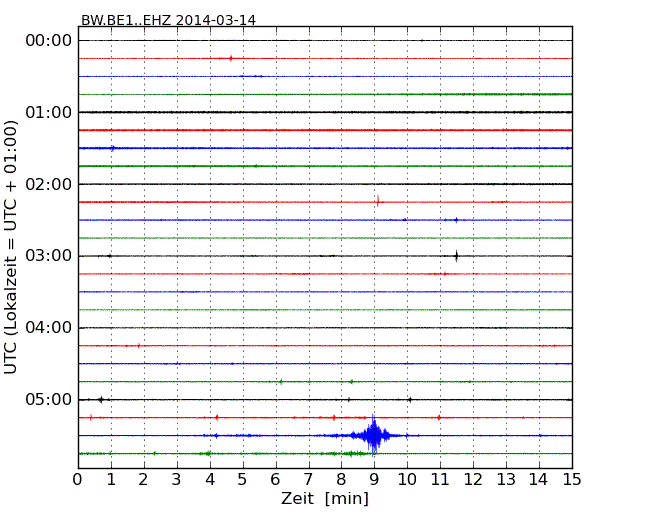Click the x-axis tick label 12

tap(473, 480)
